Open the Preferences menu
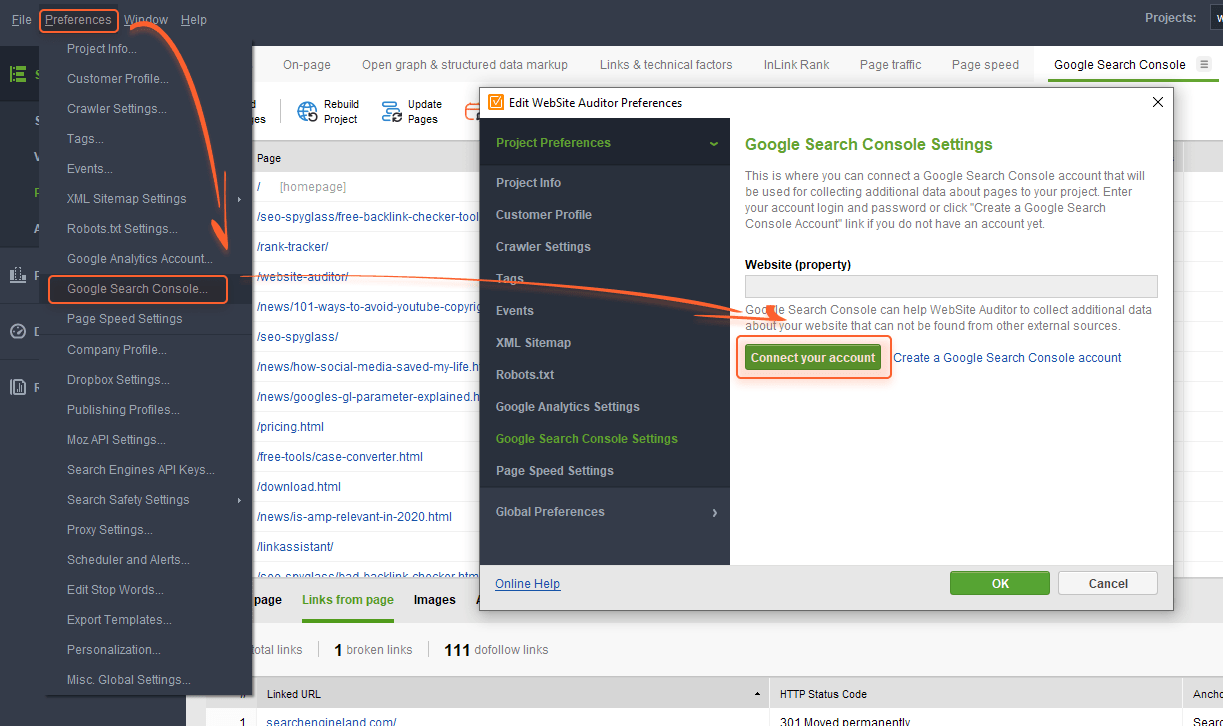The height and width of the screenshot is (726, 1223). click(x=79, y=19)
